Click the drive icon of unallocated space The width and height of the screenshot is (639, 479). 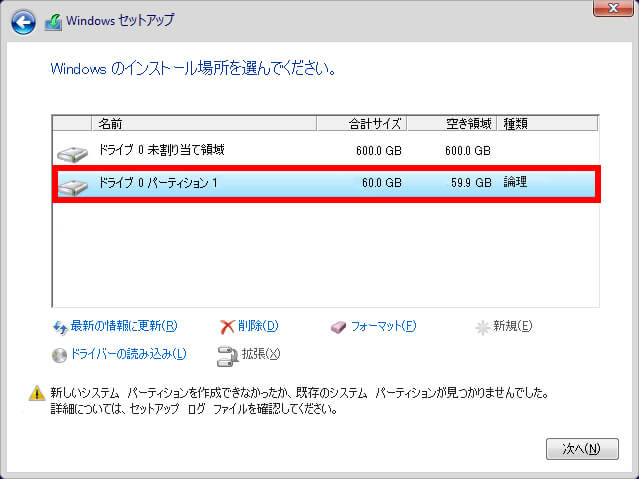pos(72,152)
